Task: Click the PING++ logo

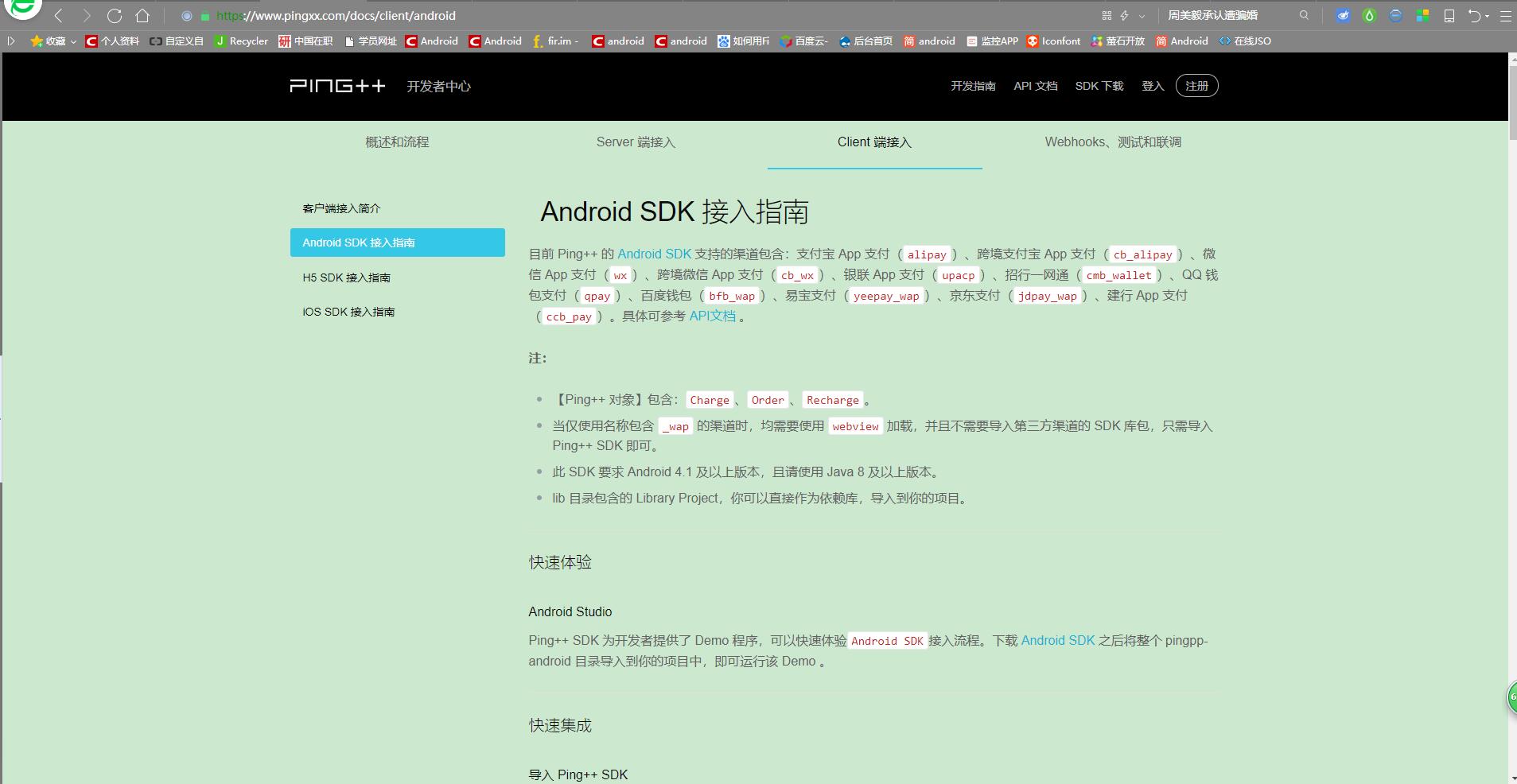Action: pos(337,86)
